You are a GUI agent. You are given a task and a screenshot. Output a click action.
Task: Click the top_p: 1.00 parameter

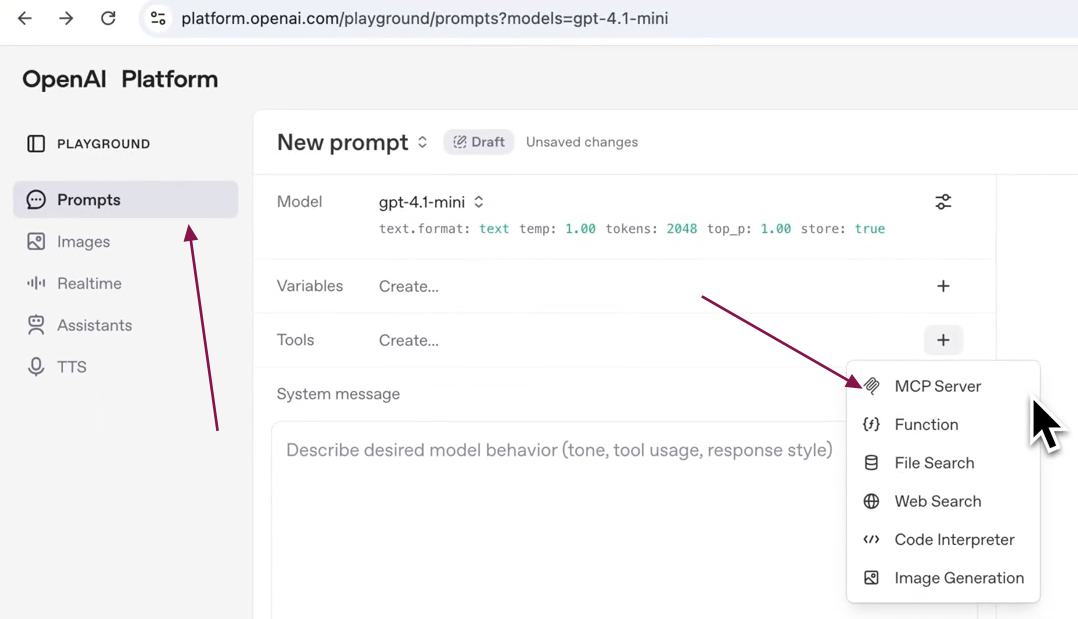pyautogui.click(x=749, y=229)
